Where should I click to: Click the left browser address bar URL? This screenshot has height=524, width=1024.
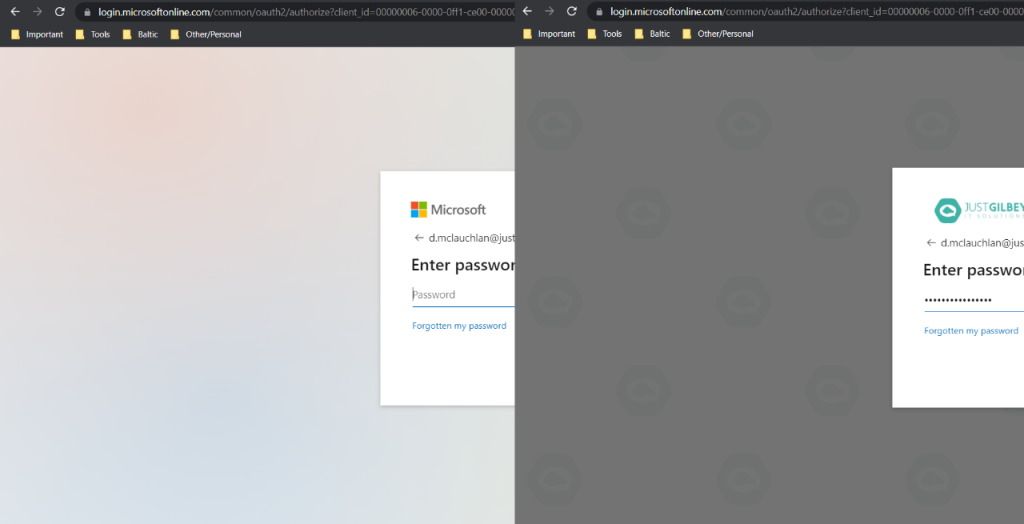pos(306,12)
